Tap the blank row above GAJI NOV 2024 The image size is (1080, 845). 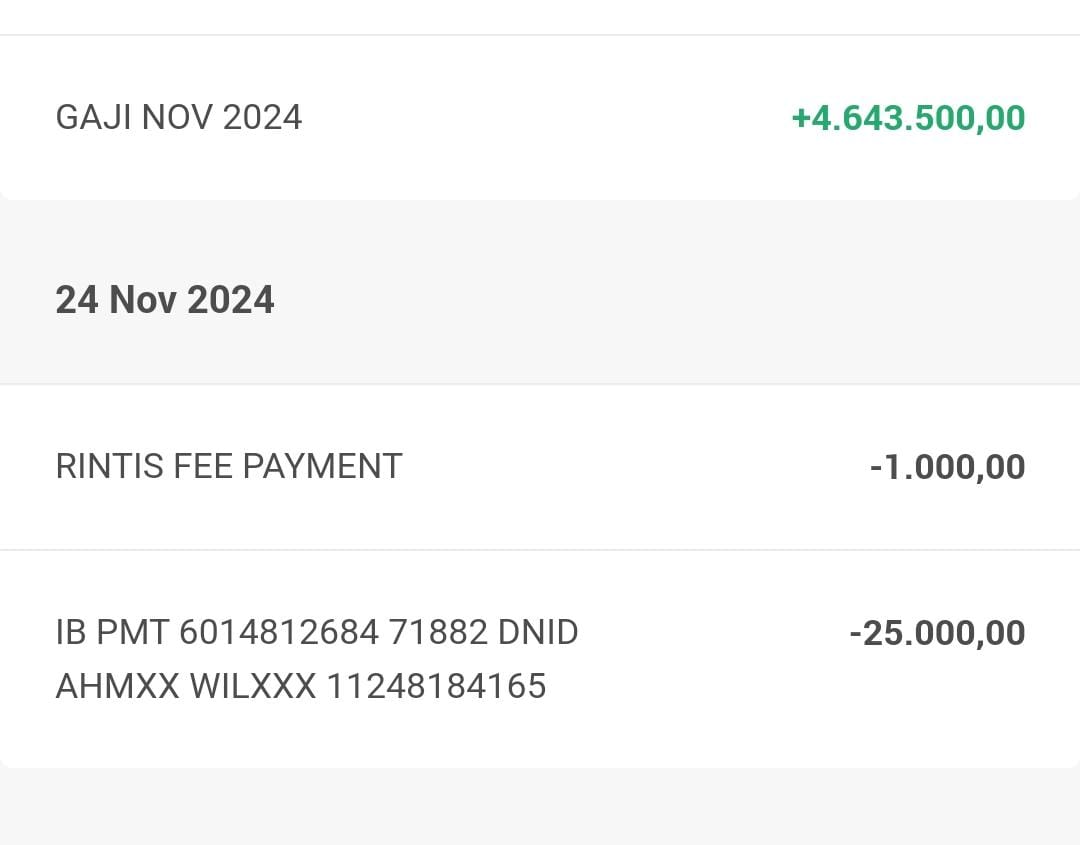pos(540,17)
